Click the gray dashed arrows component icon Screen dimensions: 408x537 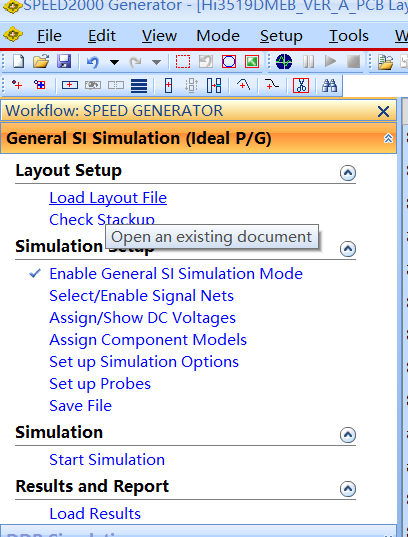(x=191, y=85)
